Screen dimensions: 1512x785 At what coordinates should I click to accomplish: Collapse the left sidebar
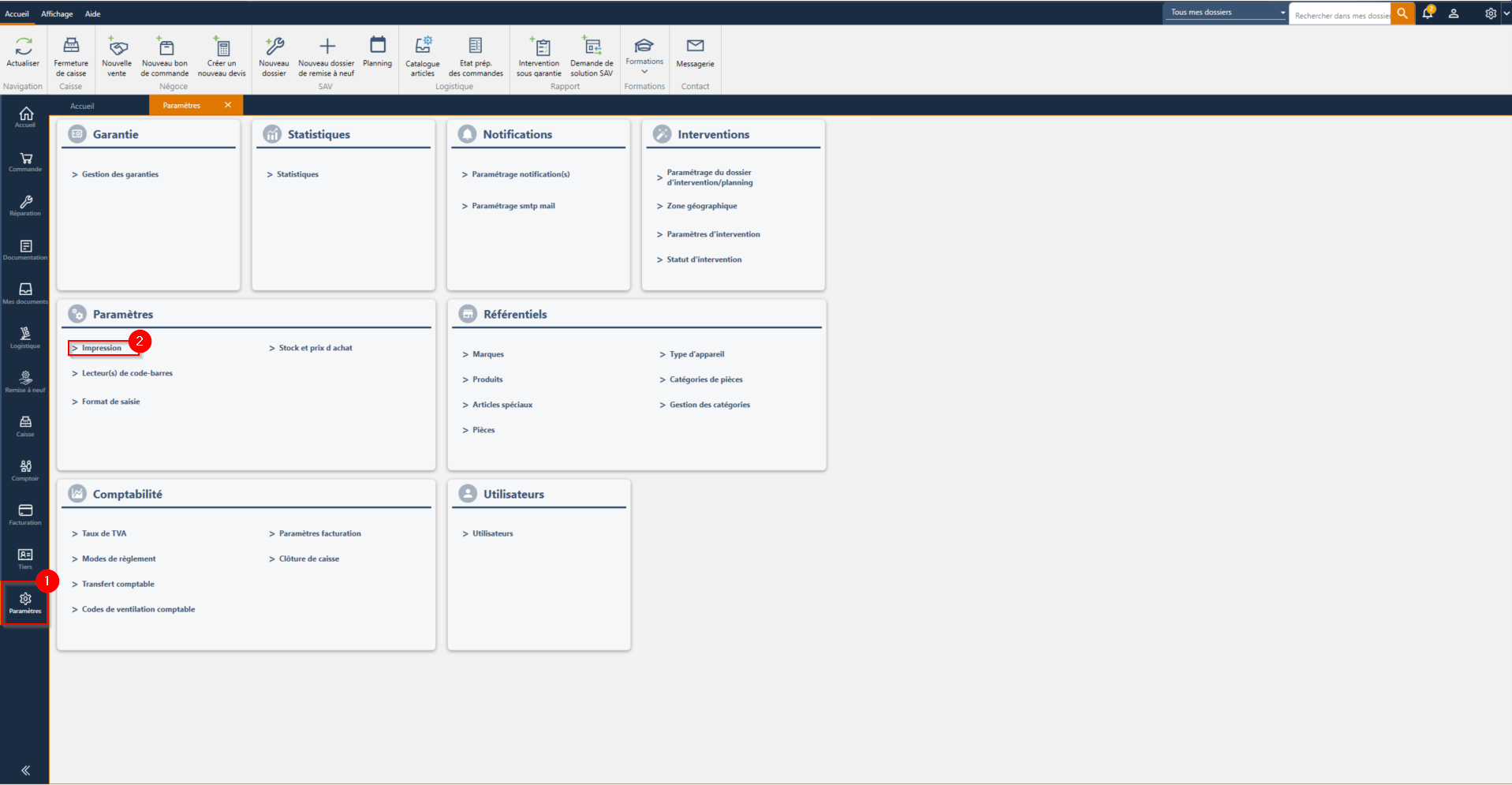click(25, 770)
